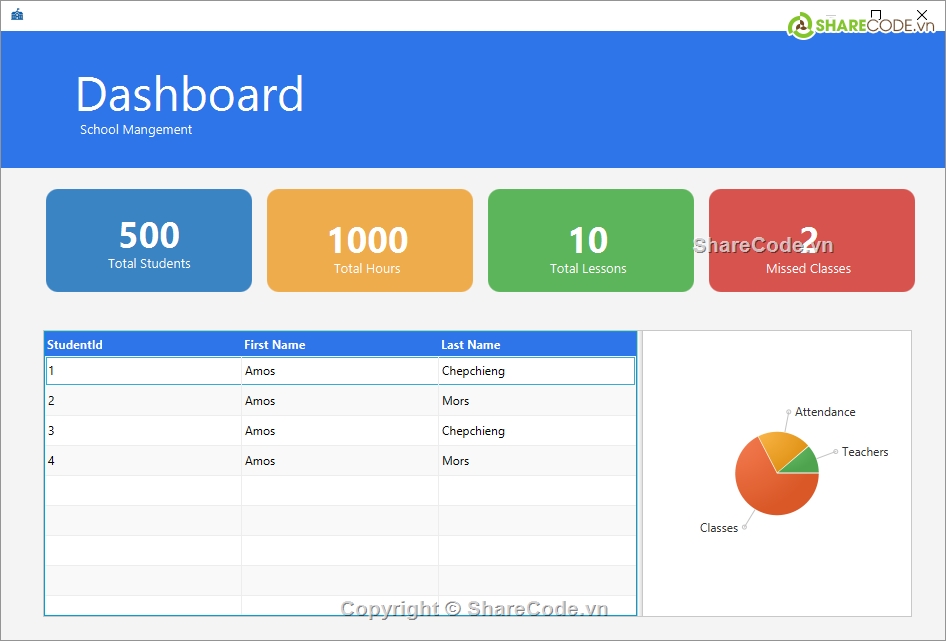Click the Classes label beside the pie
Screen dimensions: 946x641
point(718,528)
